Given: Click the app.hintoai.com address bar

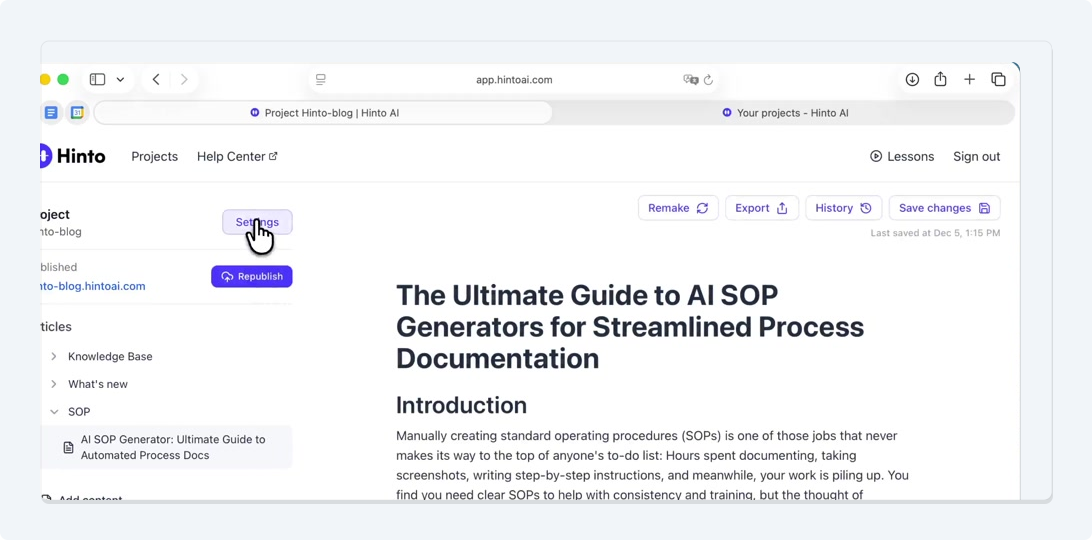Looking at the screenshot, I should pos(514,80).
